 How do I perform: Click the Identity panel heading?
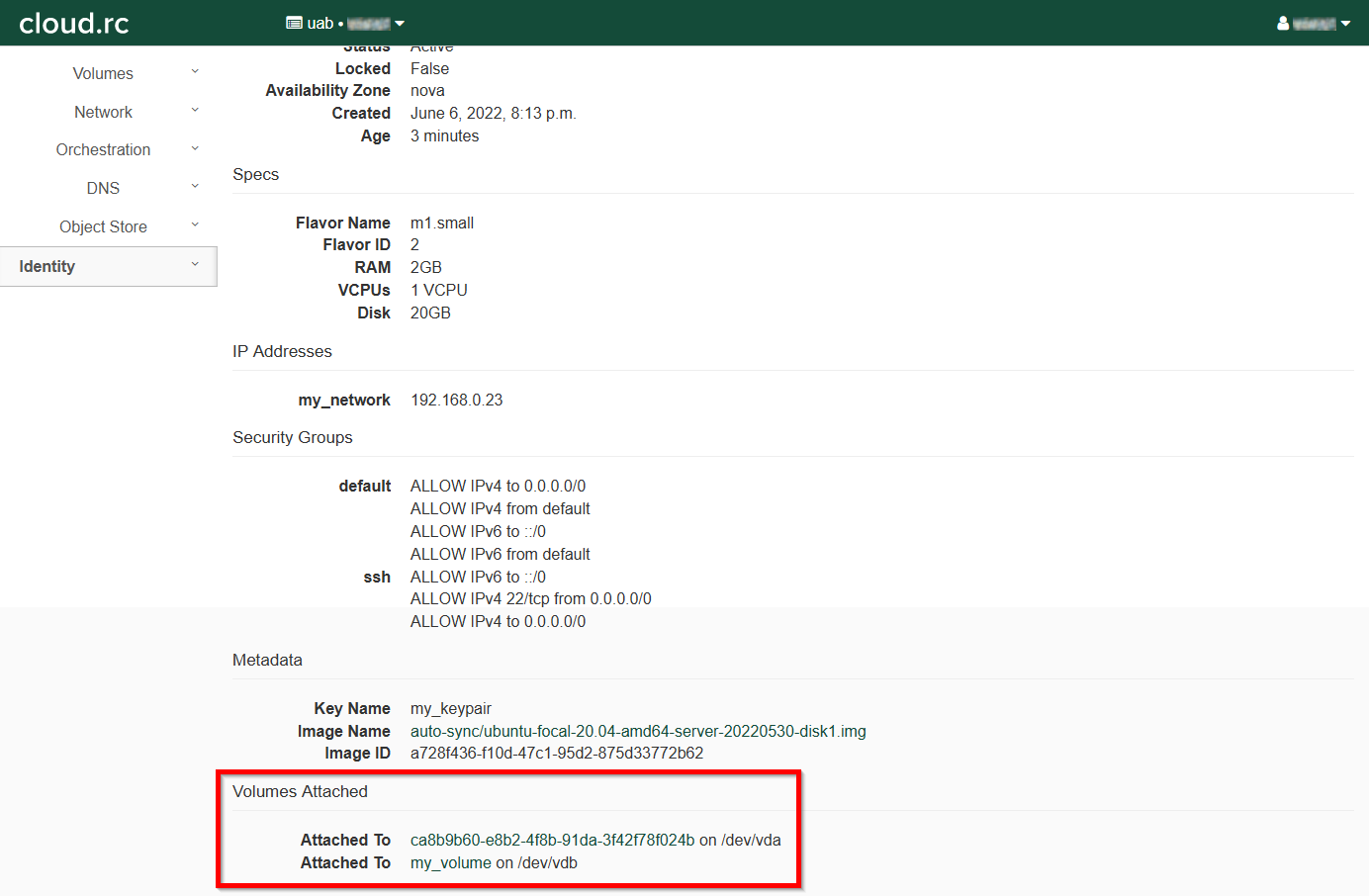click(x=47, y=267)
